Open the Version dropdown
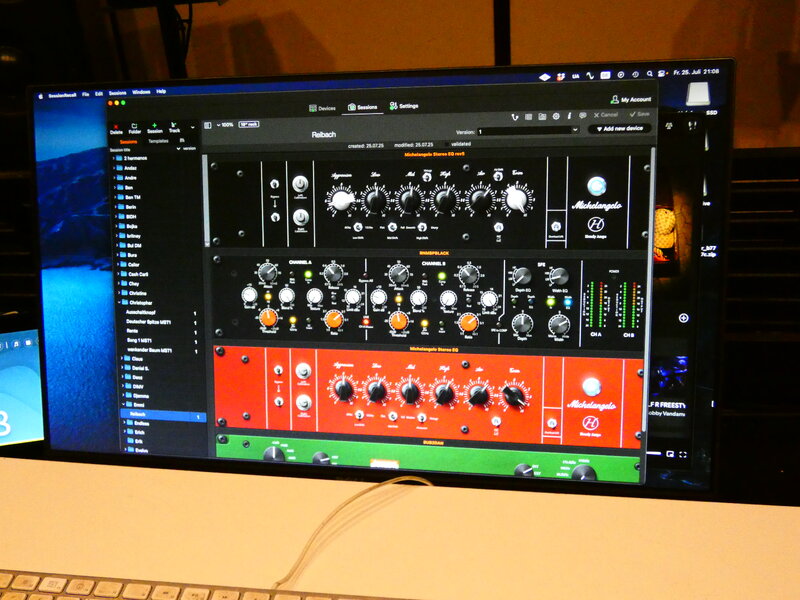The height and width of the screenshot is (600, 800). click(528, 131)
